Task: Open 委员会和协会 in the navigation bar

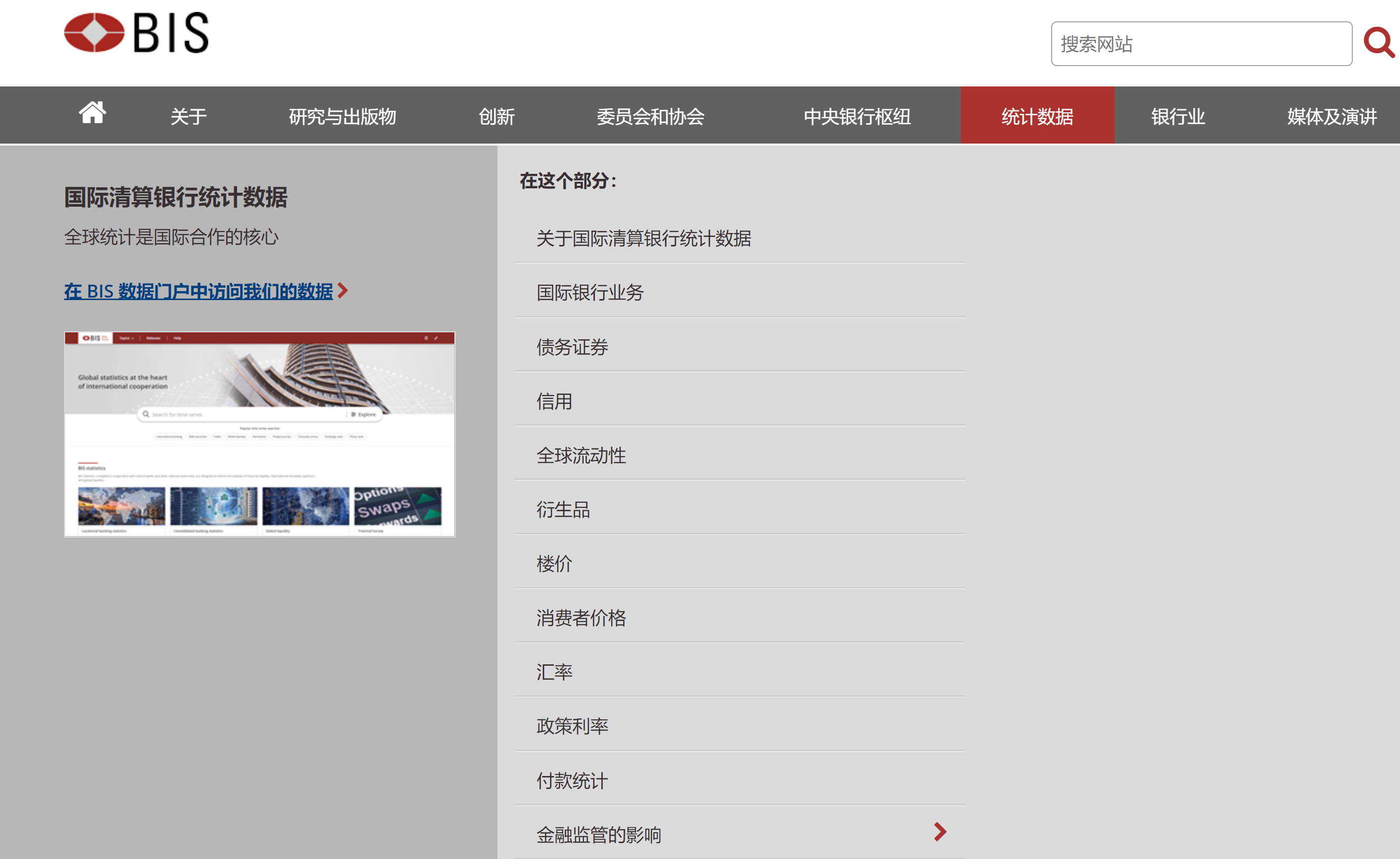Action: point(650,116)
